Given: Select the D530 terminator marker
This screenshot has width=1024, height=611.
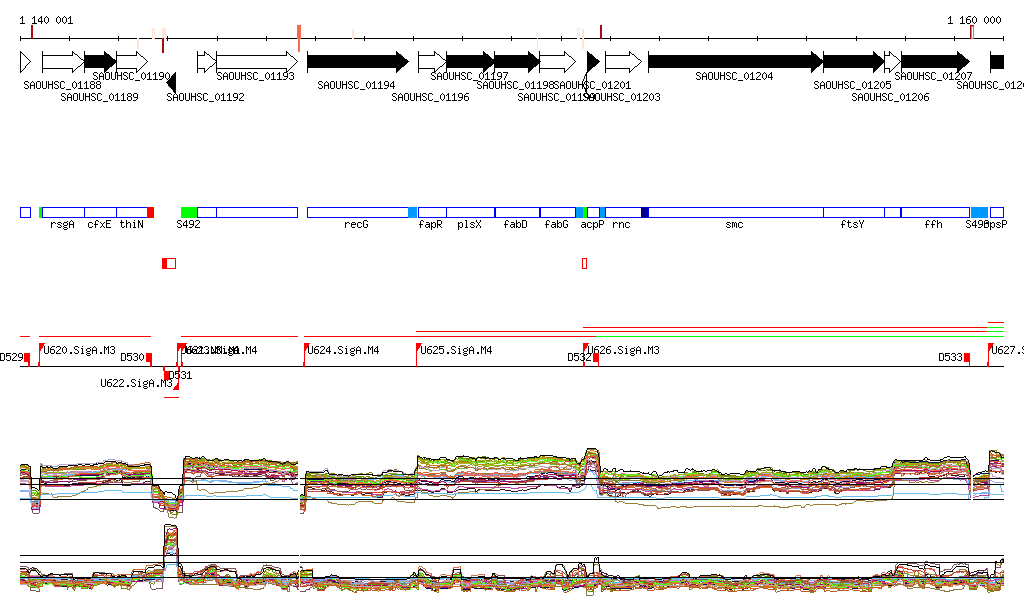Looking at the screenshot, I should 149,357.
